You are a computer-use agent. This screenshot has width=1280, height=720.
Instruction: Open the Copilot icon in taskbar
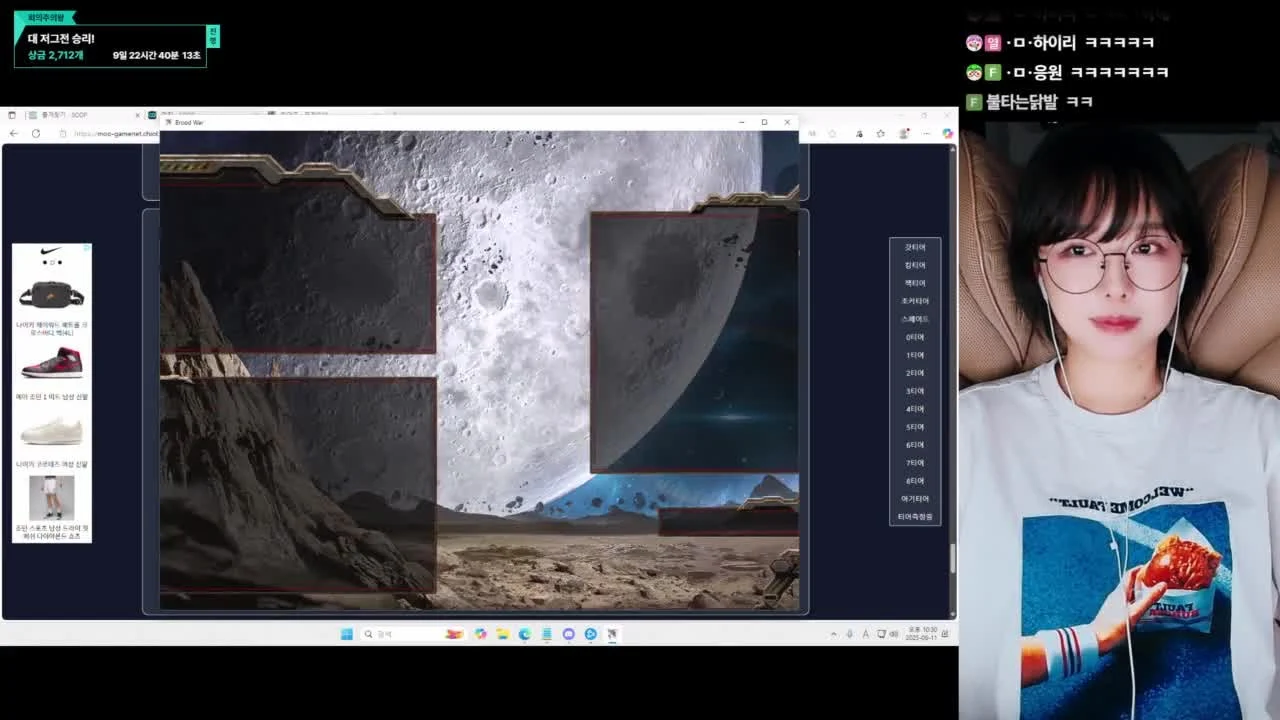481,634
